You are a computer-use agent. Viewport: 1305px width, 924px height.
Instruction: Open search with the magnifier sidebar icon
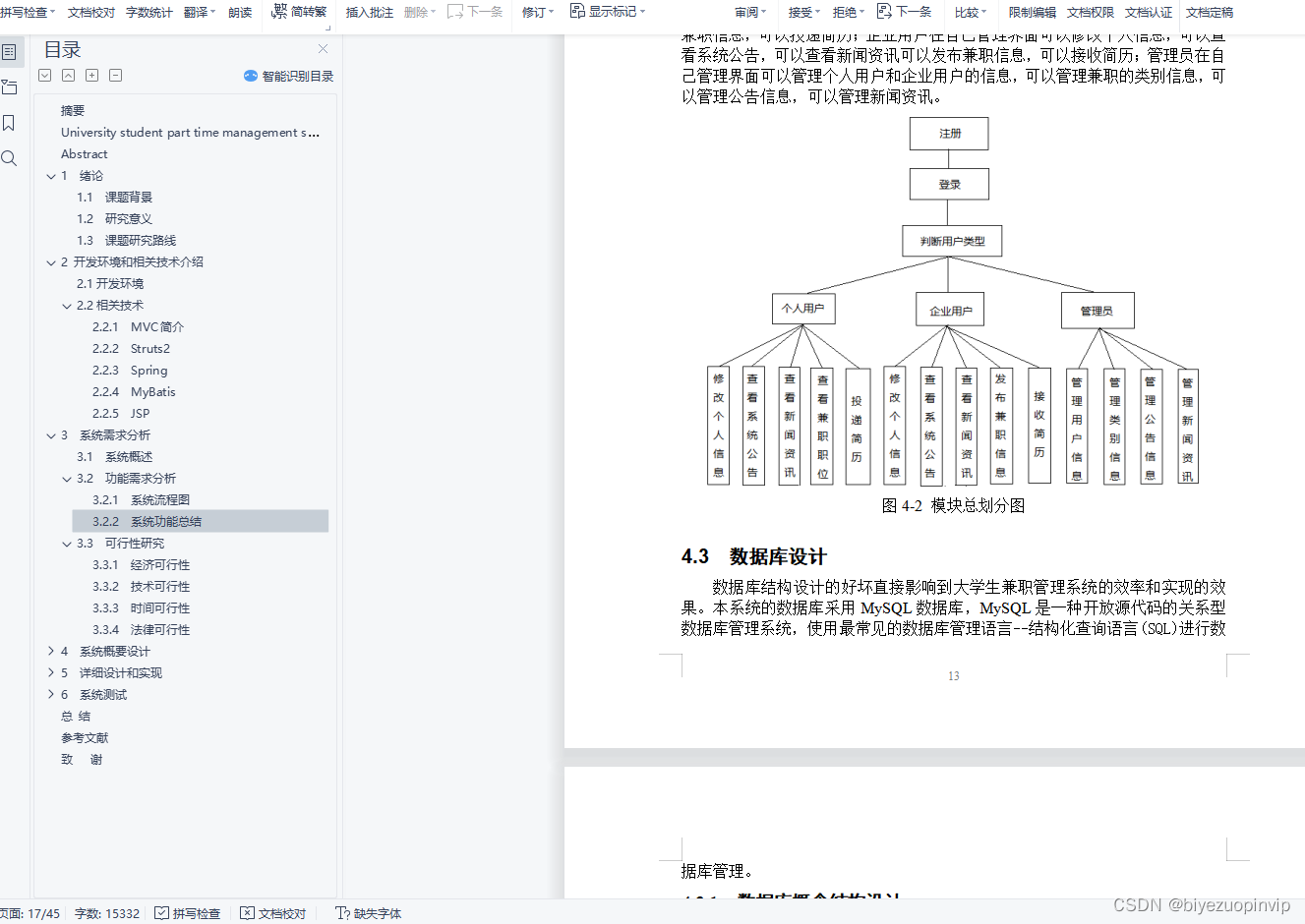tap(13, 157)
